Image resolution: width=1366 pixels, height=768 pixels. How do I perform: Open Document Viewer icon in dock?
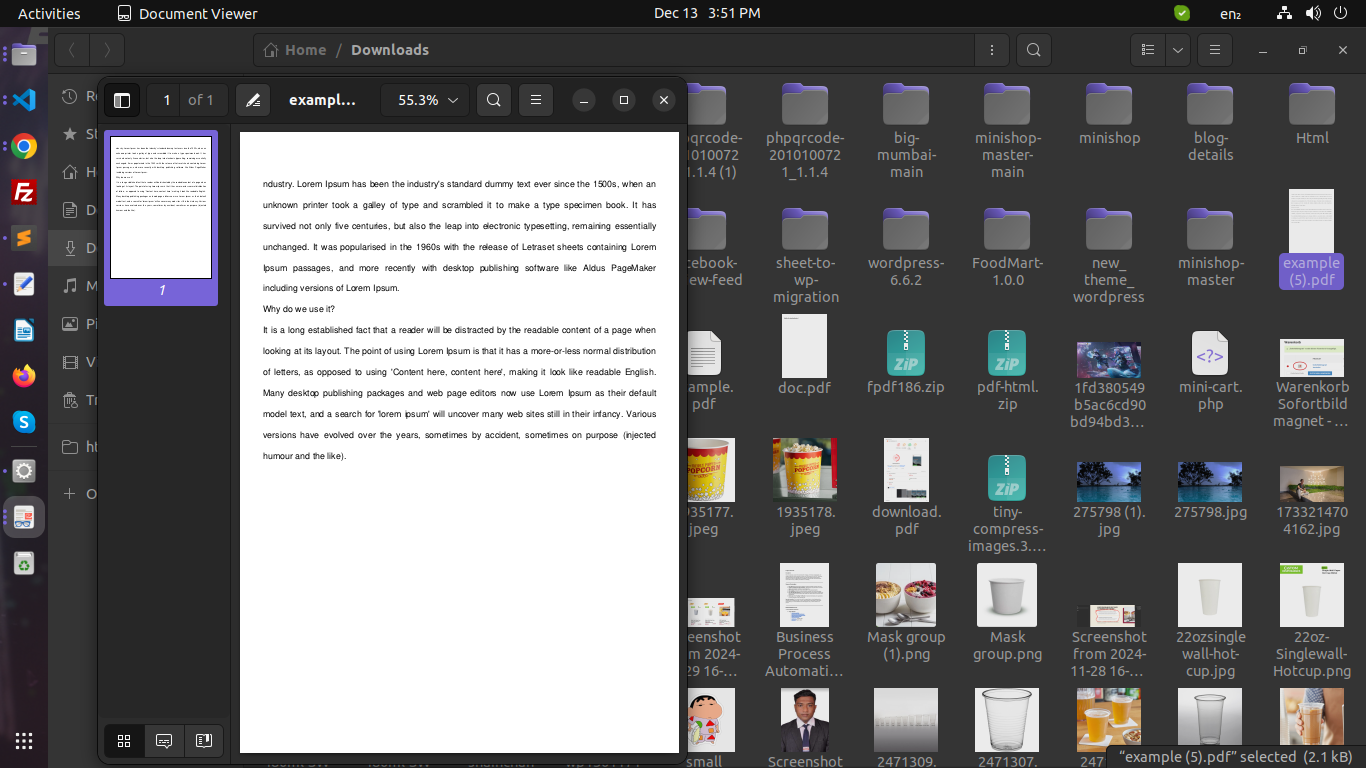(24, 517)
